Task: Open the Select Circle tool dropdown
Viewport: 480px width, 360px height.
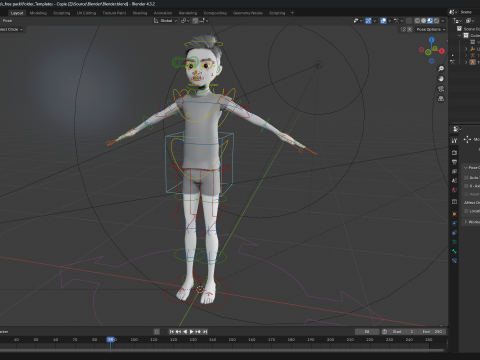Action: [x=11, y=29]
